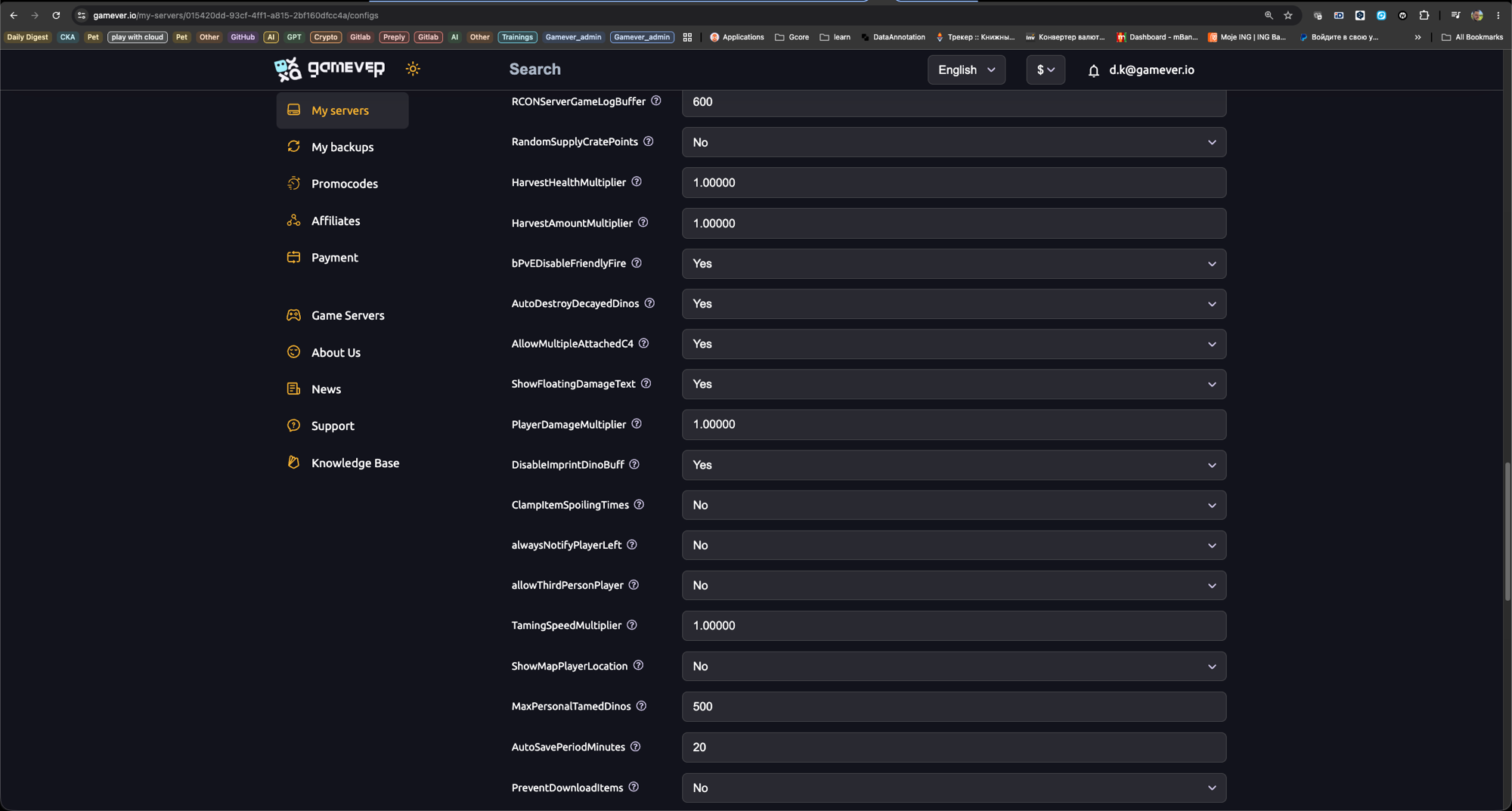Open My servers in sidebar
Image resolution: width=1512 pixels, height=811 pixels.
point(342,110)
